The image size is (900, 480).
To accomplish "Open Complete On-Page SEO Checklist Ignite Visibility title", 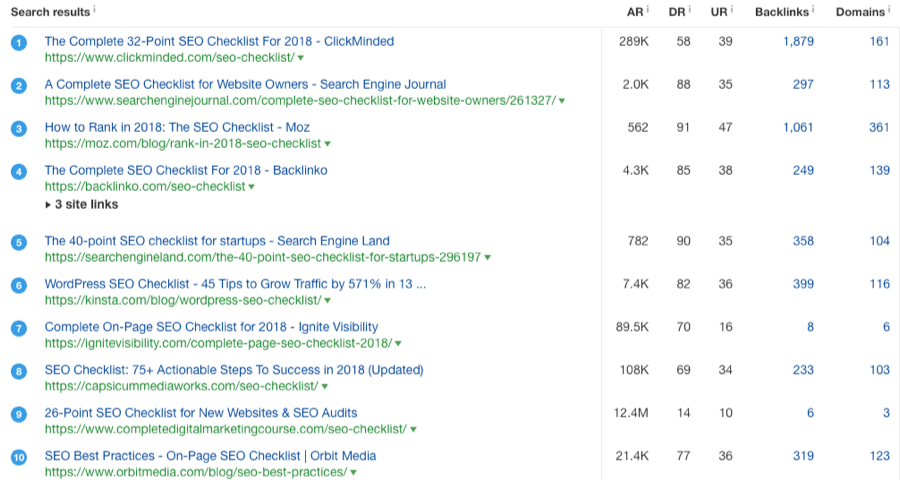I will 211,327.
